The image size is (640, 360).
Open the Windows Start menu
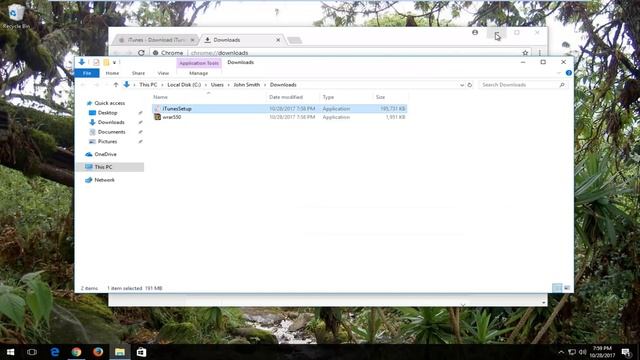tap(11, 352)
